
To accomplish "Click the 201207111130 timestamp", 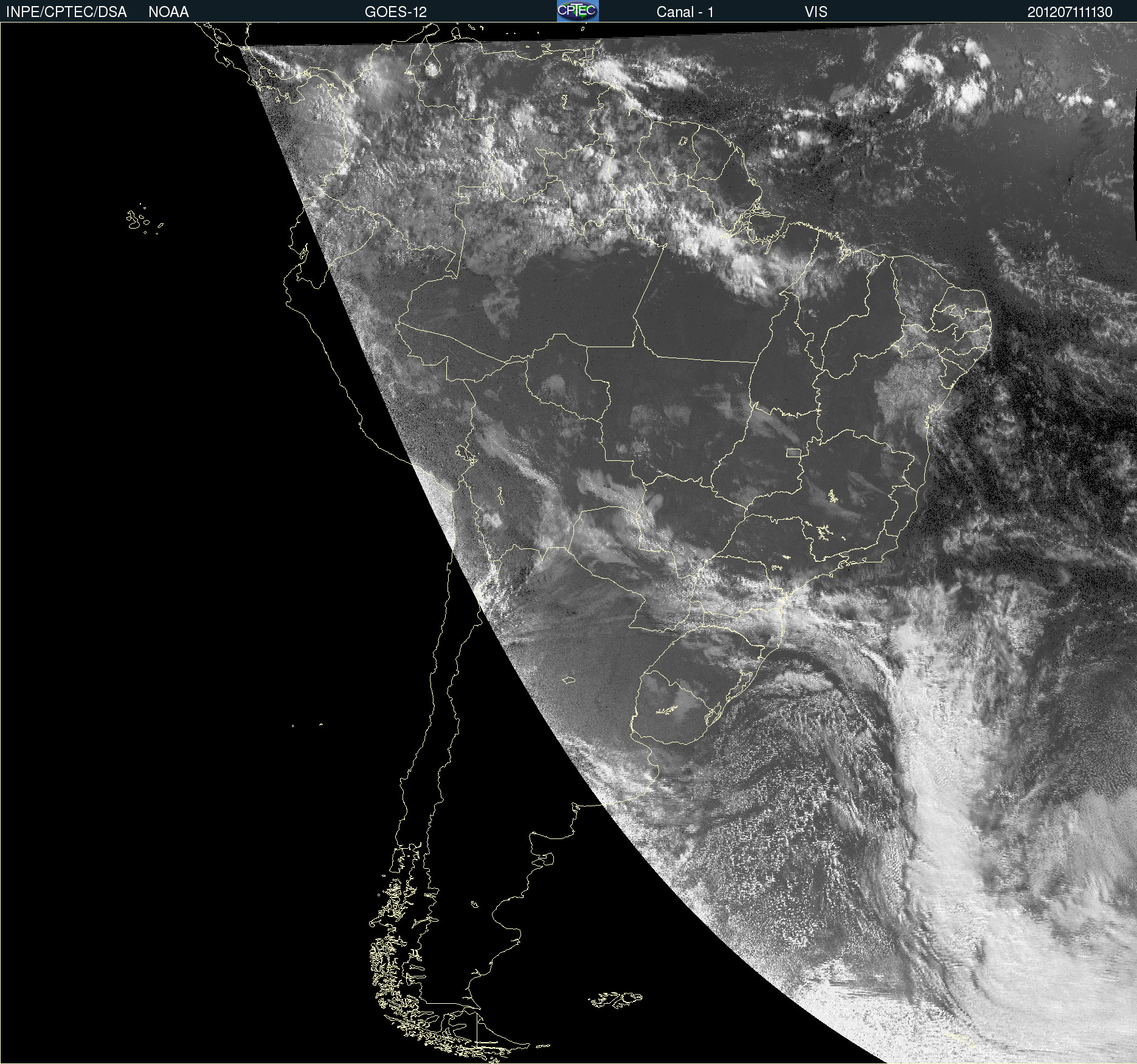I will click(1070, 12).
